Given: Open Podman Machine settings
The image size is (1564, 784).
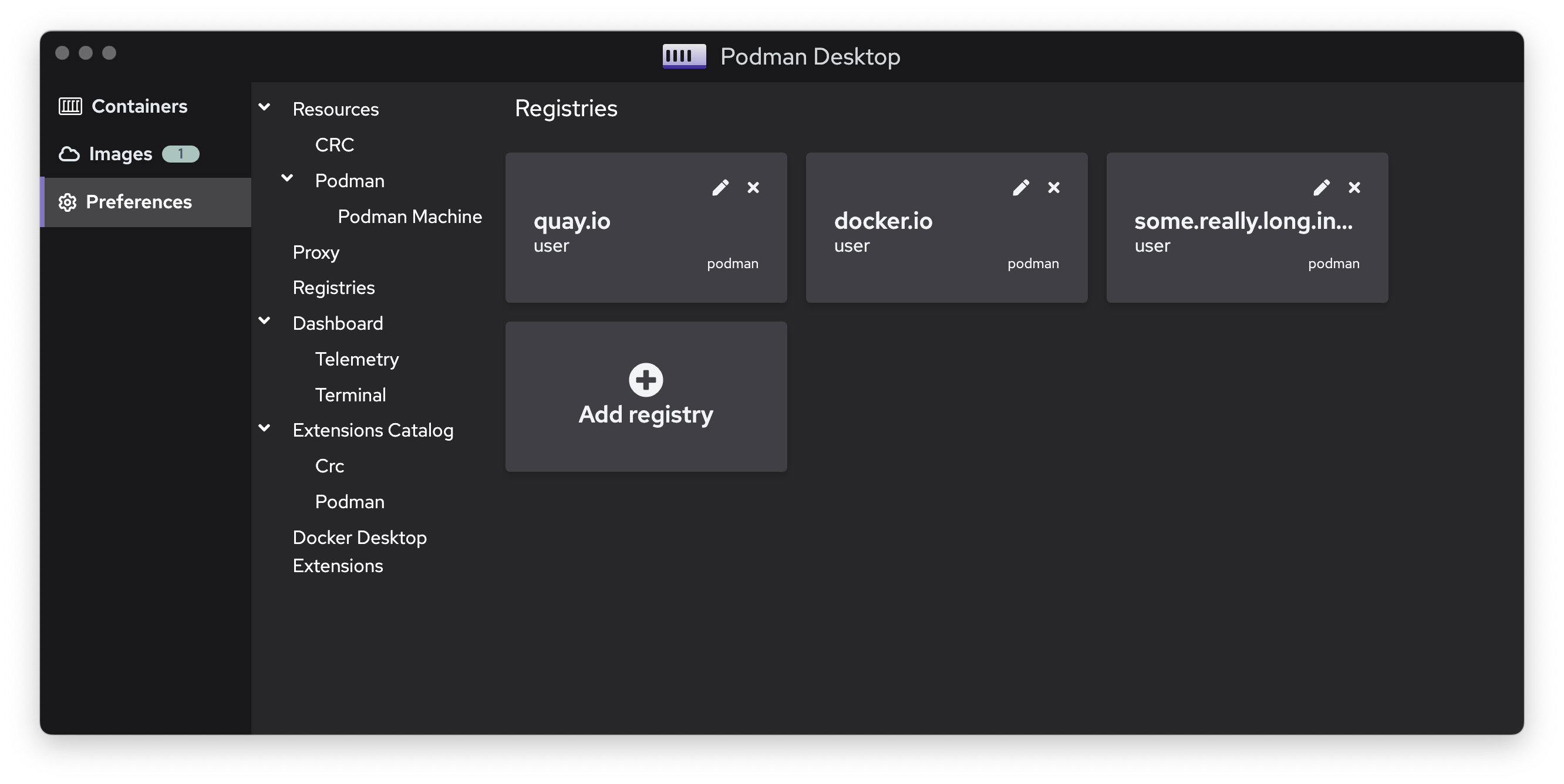Looking at the screenshot, I should pos(409,217).
